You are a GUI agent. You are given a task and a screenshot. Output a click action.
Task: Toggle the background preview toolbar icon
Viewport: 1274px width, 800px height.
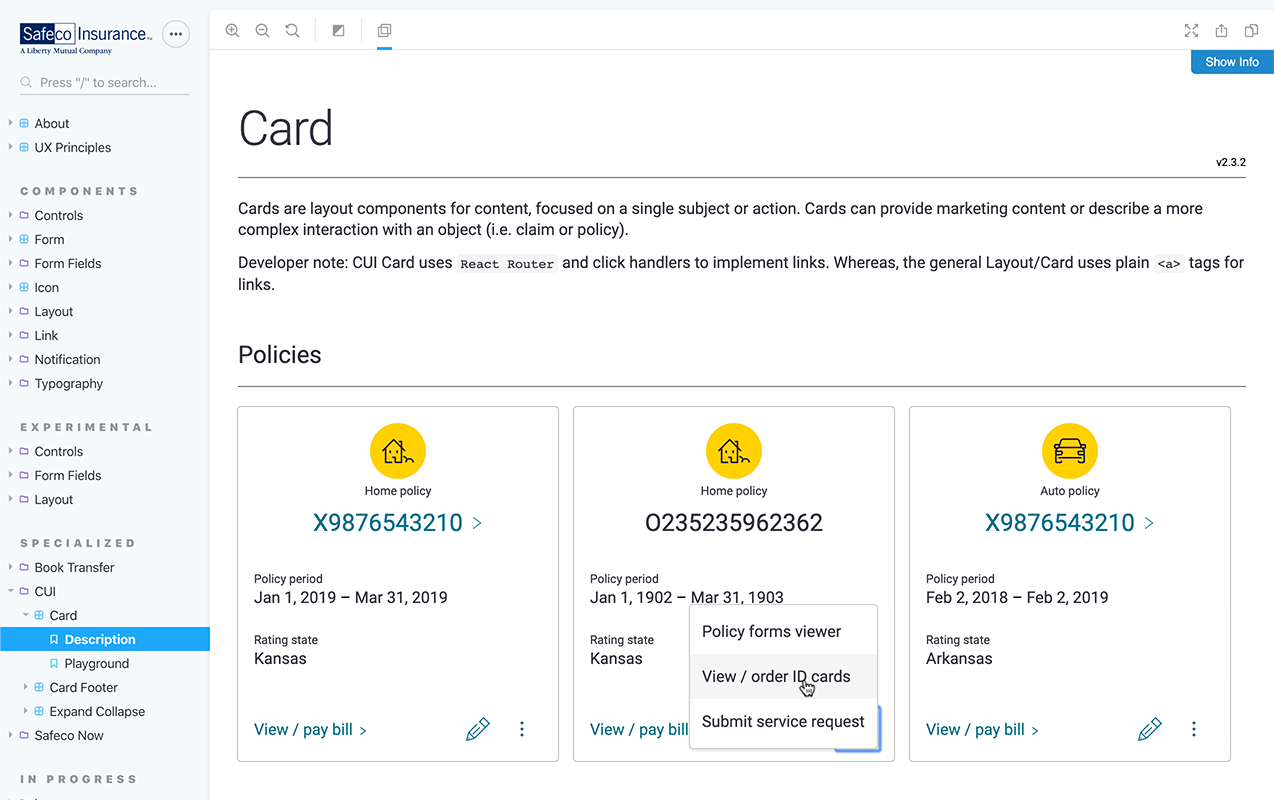coord(338,31)
